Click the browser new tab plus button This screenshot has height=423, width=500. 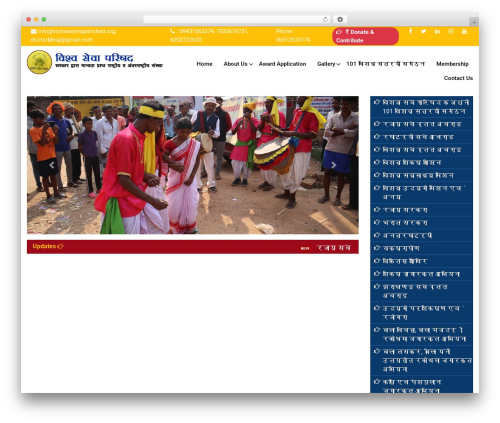(x=474, y=22)
